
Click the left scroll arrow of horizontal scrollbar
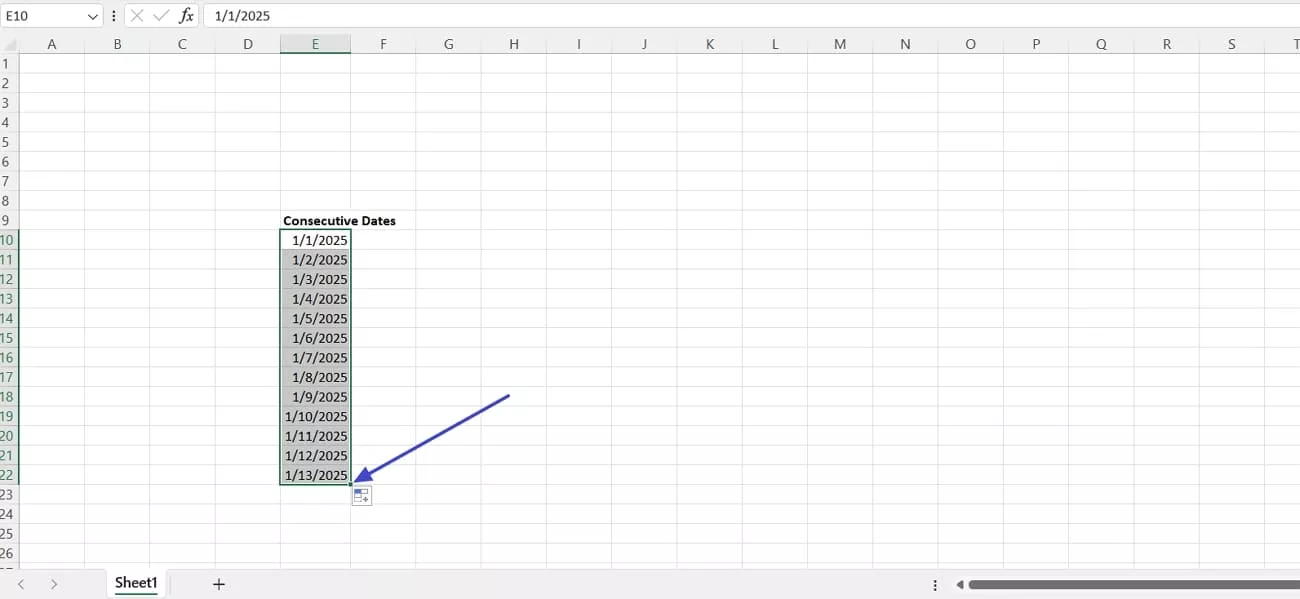click(x=960, y=583)
